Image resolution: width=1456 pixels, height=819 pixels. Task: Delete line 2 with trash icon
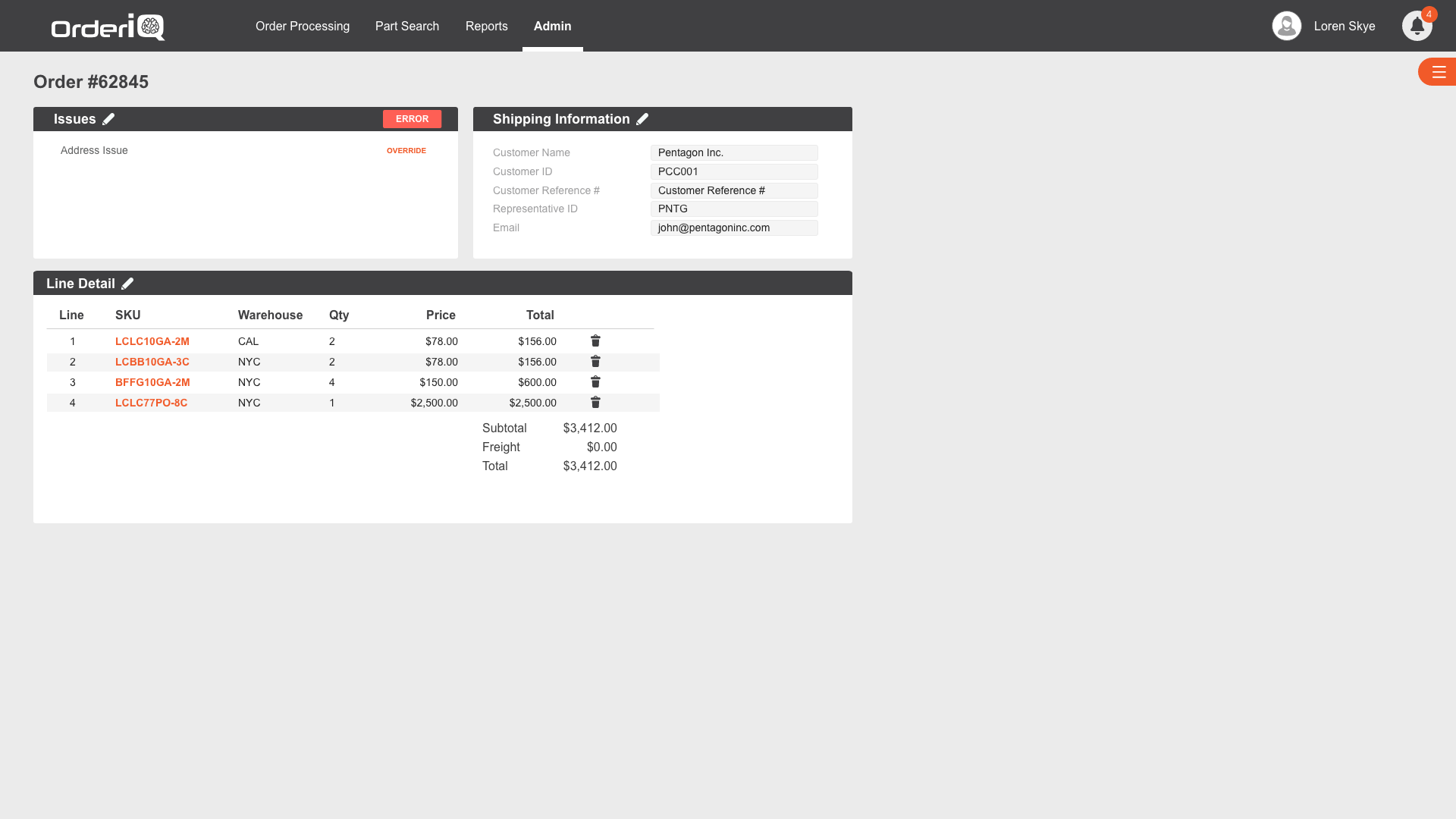[x=595, y=362]
